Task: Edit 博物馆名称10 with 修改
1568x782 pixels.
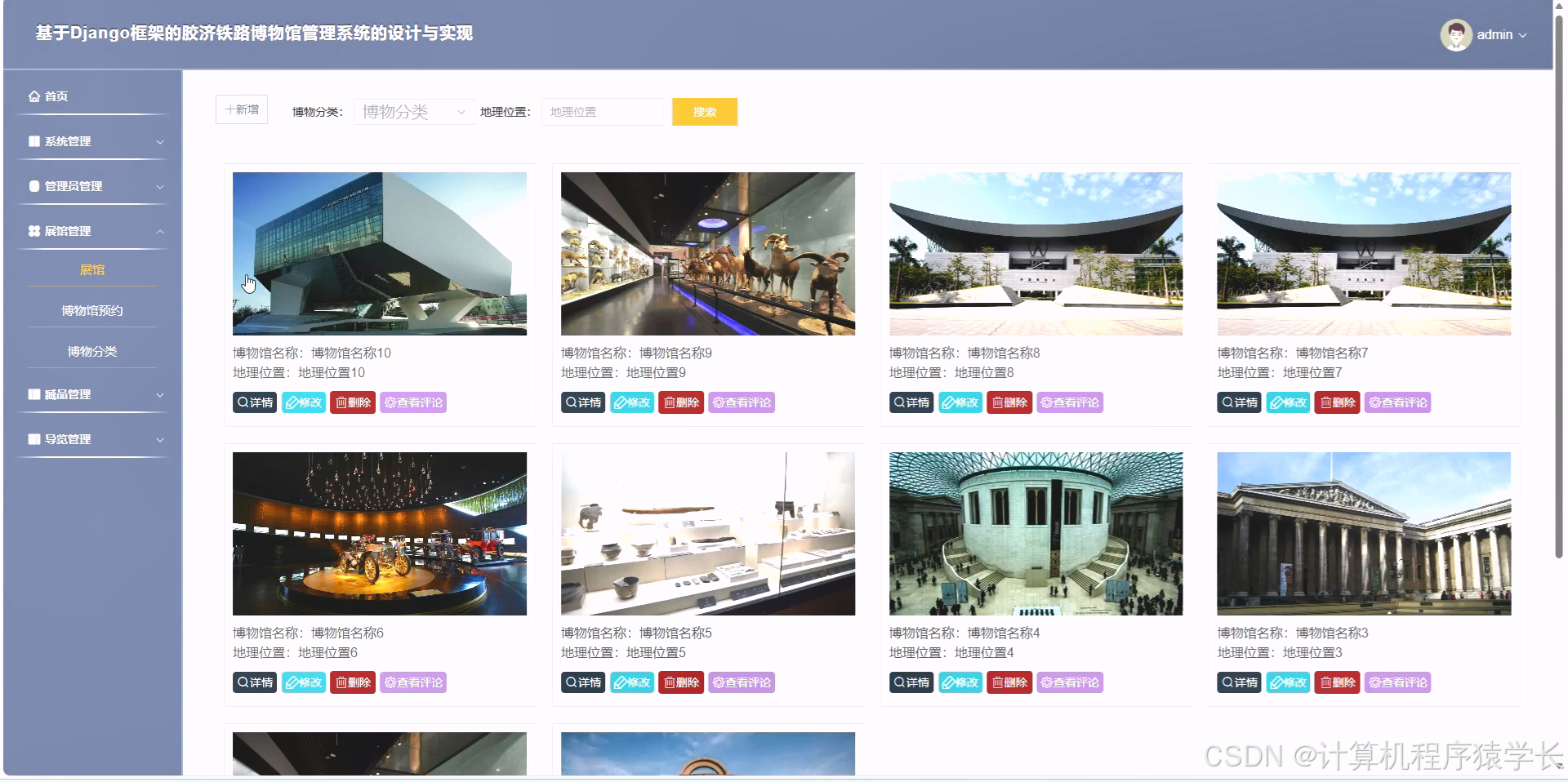Action: pyautogui.click(x=304, y=402)
